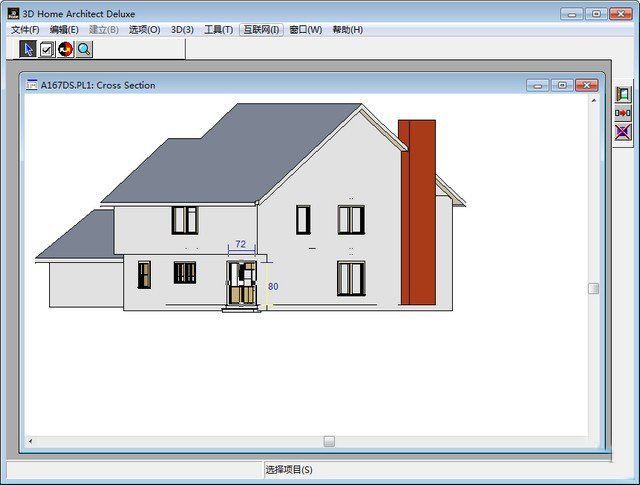Select the red brick chimney
Screen dimensions: 640x485
click(418, 212)
